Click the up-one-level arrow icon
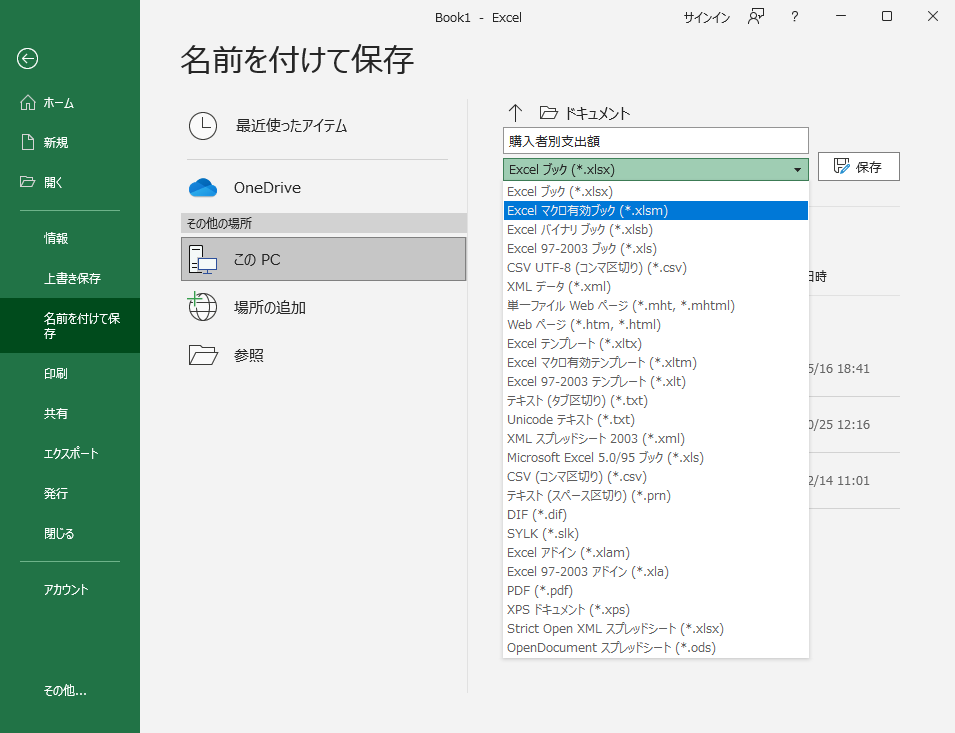The width and height of the screenshot is (955, 733). pos(515,113)
